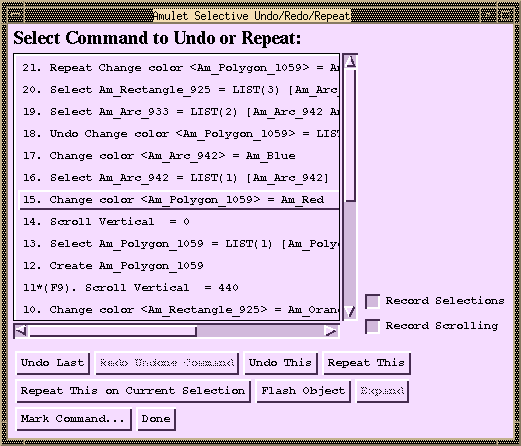Pick command 21 Repeat Change color
The image size is (521, 446).
[179, 68]
